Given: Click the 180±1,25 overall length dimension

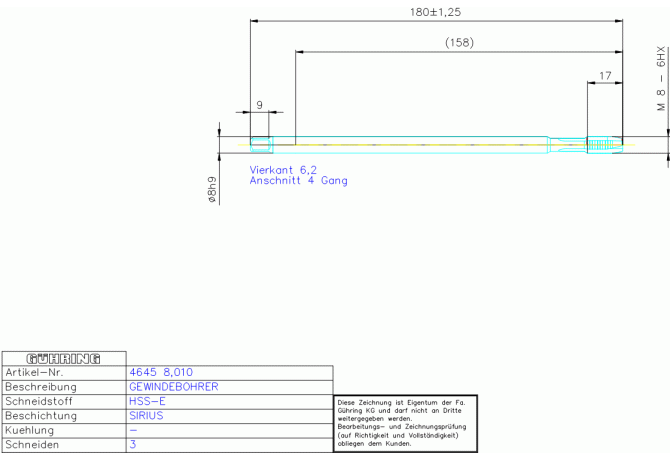Looking at the screenshot, I should point(436,13).
